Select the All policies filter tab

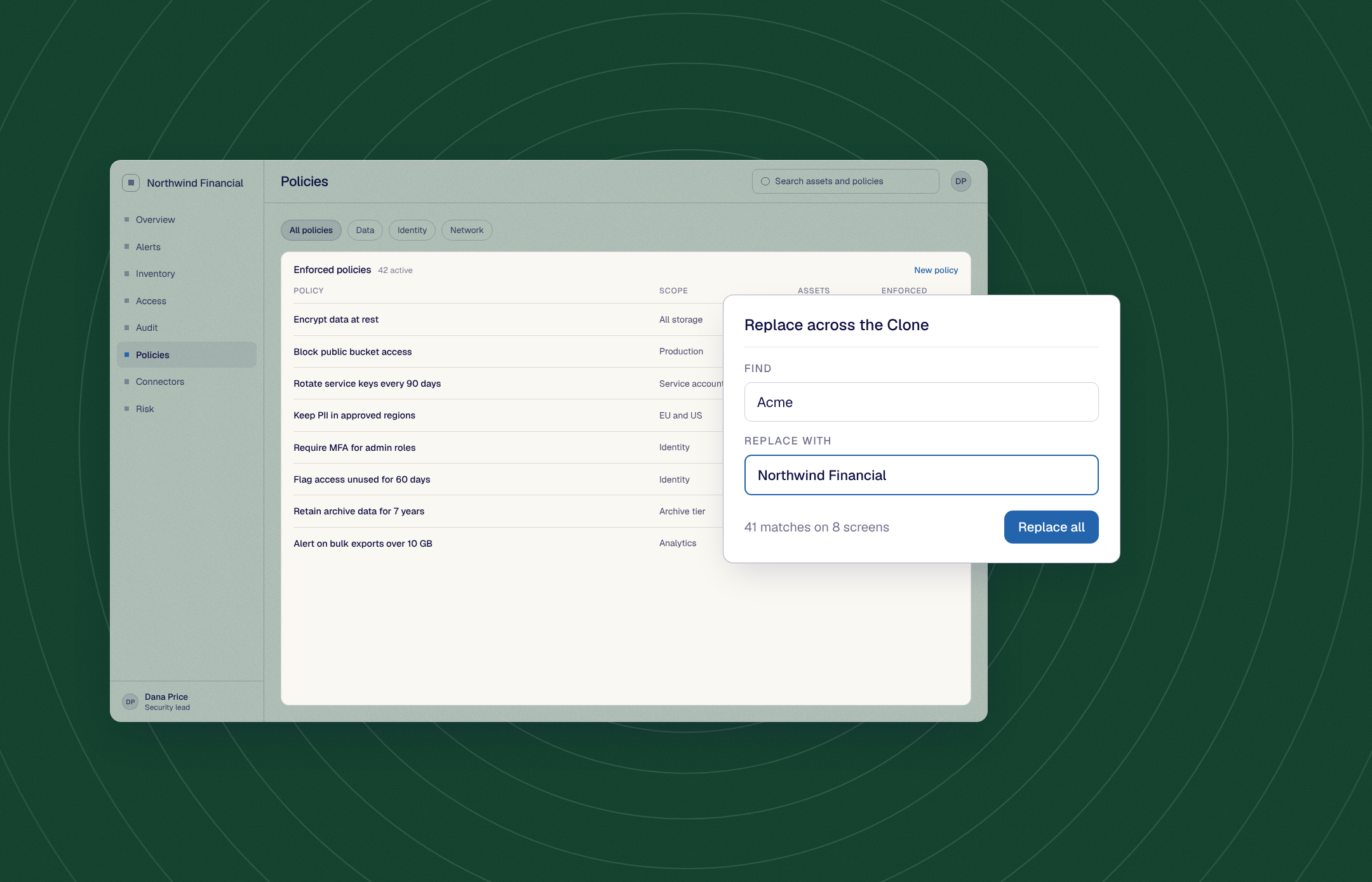point(311,231)
